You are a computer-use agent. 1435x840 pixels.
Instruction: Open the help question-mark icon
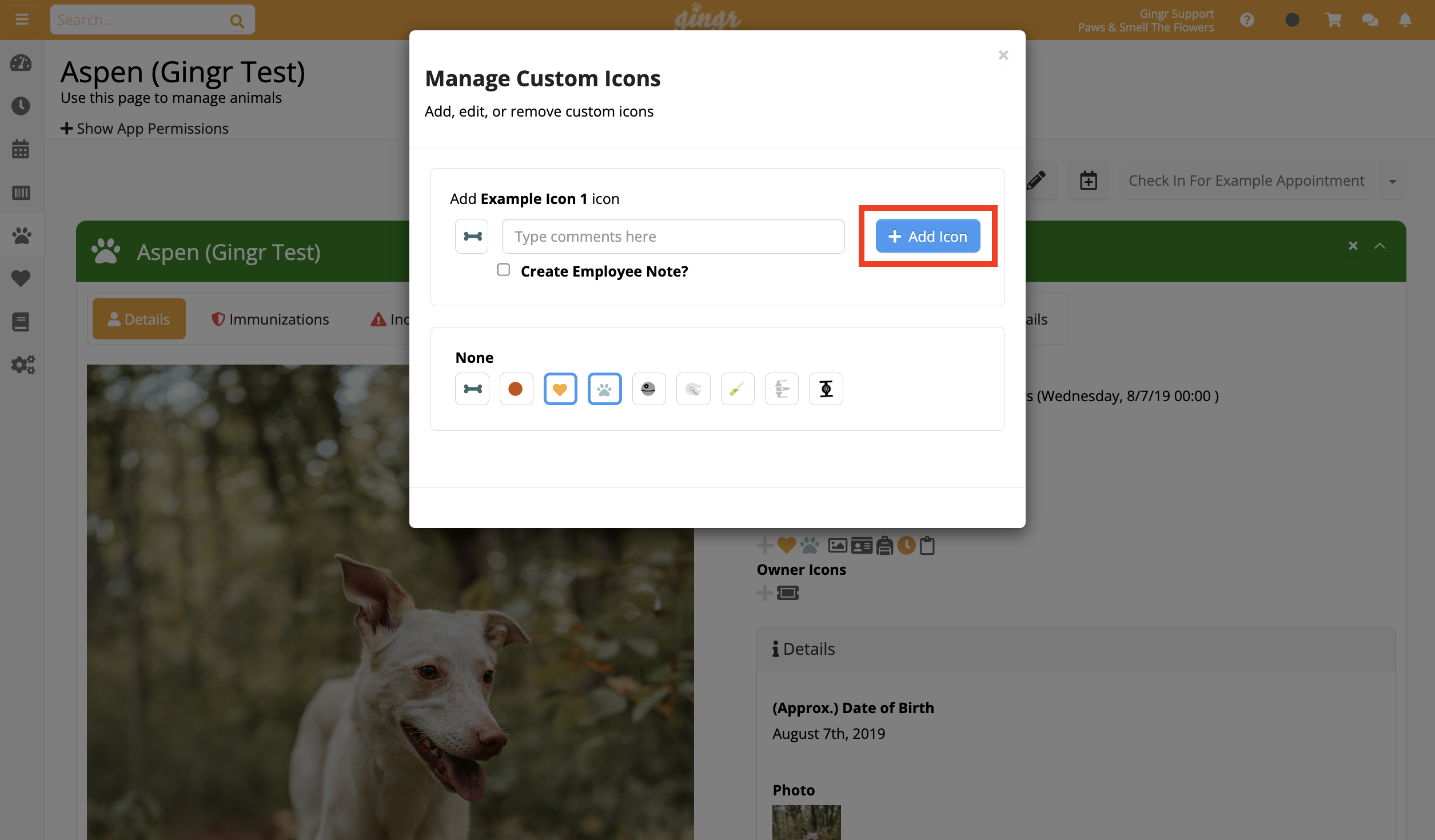click(x=1247, y=19)
